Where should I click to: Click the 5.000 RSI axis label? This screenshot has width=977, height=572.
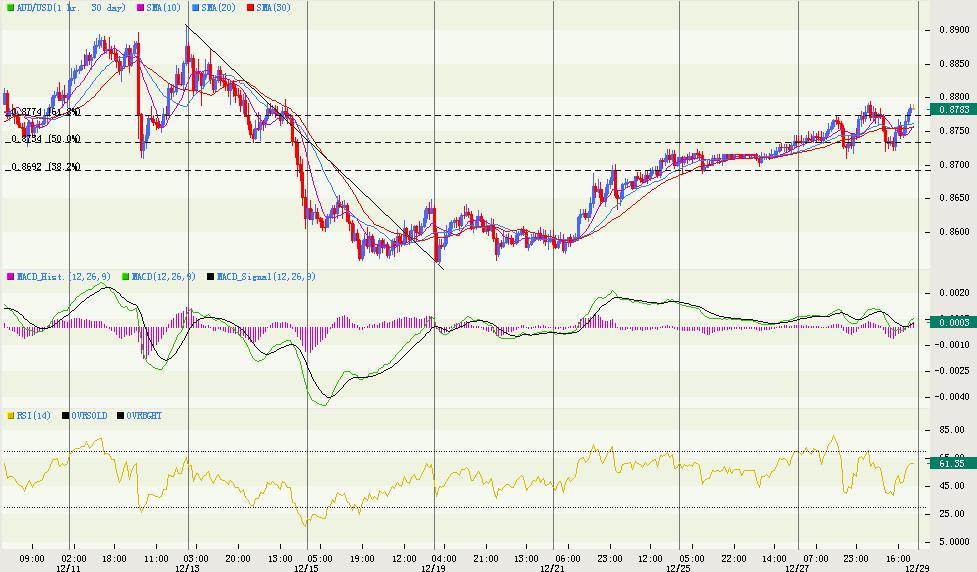click(x=955, y=542)
